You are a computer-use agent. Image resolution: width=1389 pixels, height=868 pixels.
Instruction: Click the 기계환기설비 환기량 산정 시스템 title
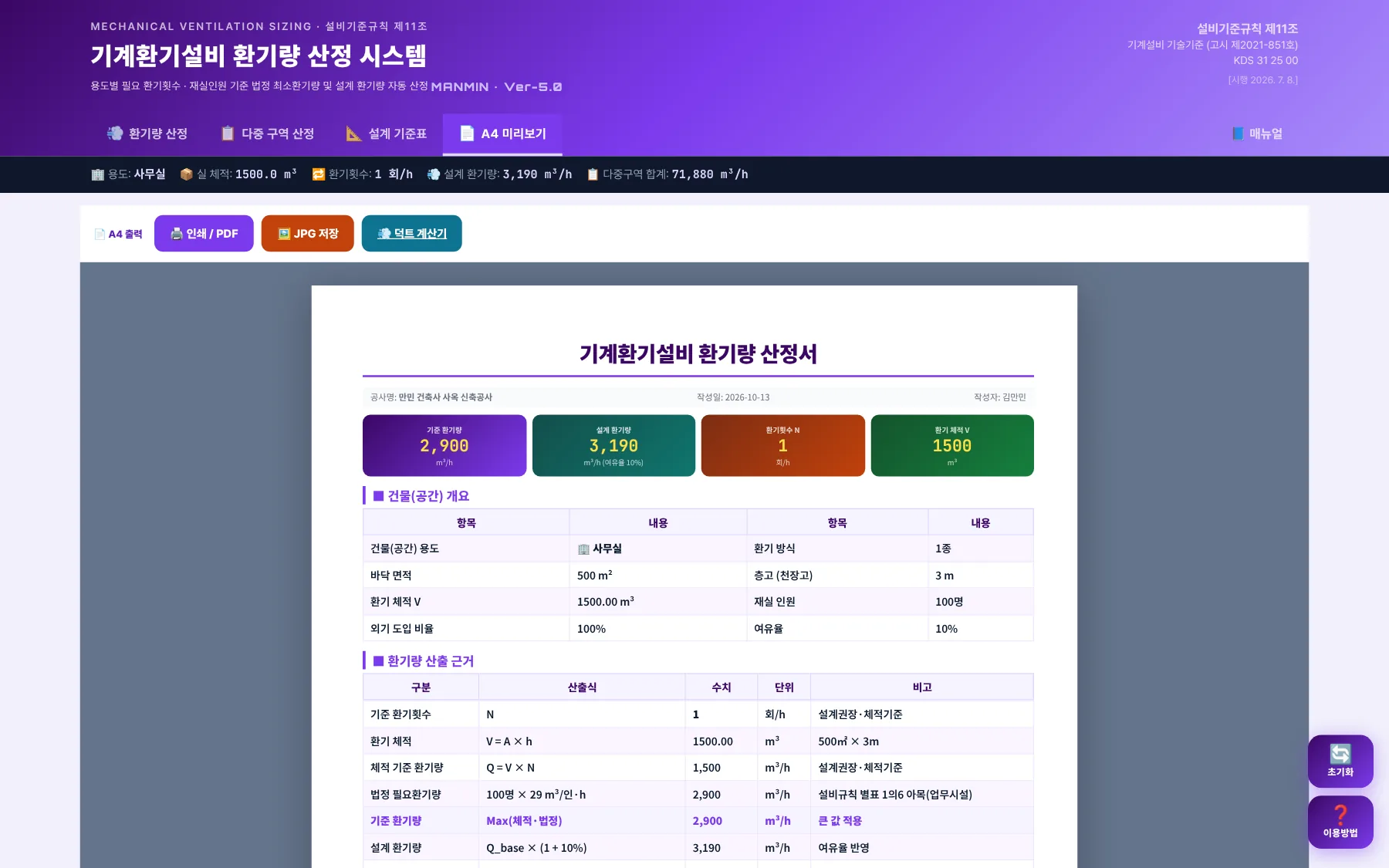pyautogui.click(x=259, y=56)
